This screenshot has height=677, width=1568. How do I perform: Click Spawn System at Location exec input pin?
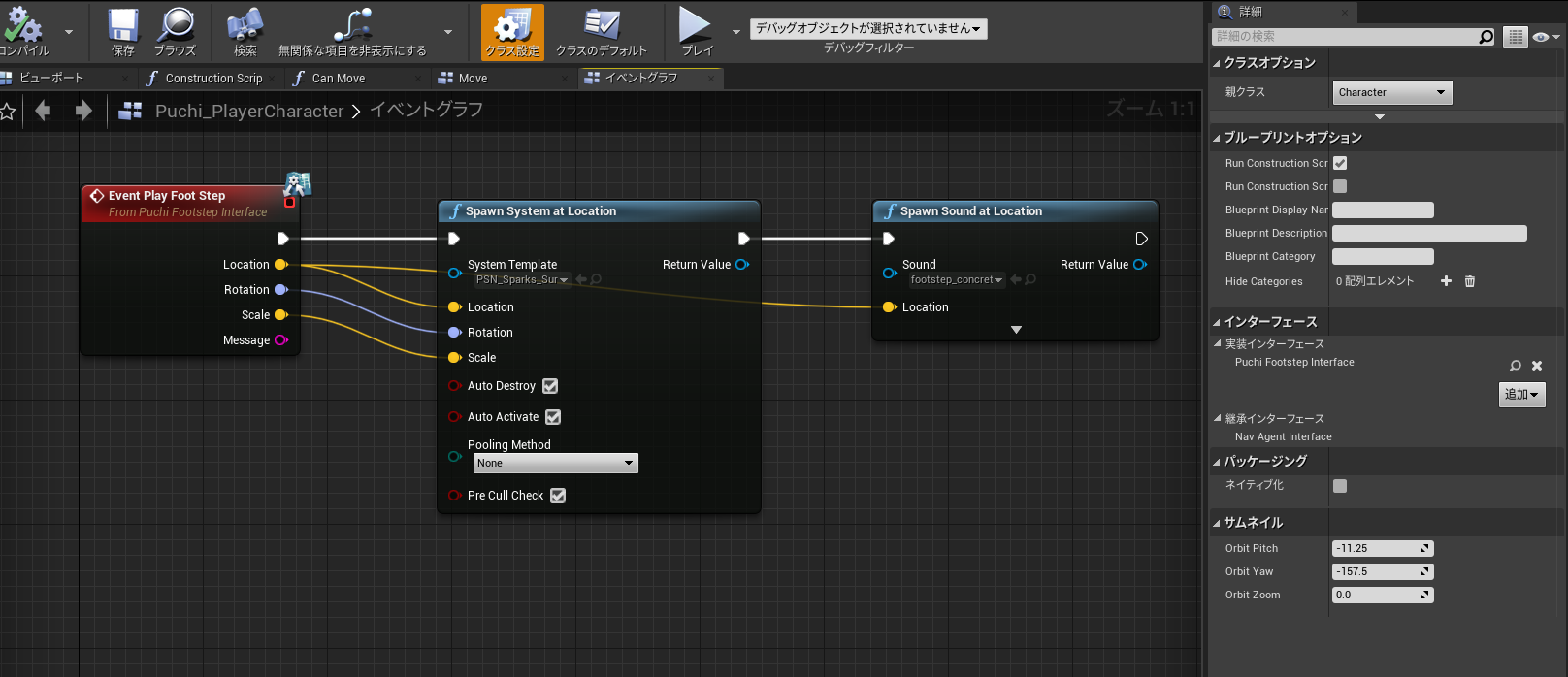coord(453,239)
